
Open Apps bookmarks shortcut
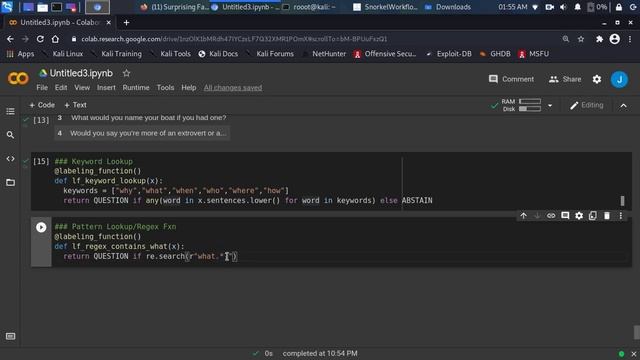coord(20,54)
